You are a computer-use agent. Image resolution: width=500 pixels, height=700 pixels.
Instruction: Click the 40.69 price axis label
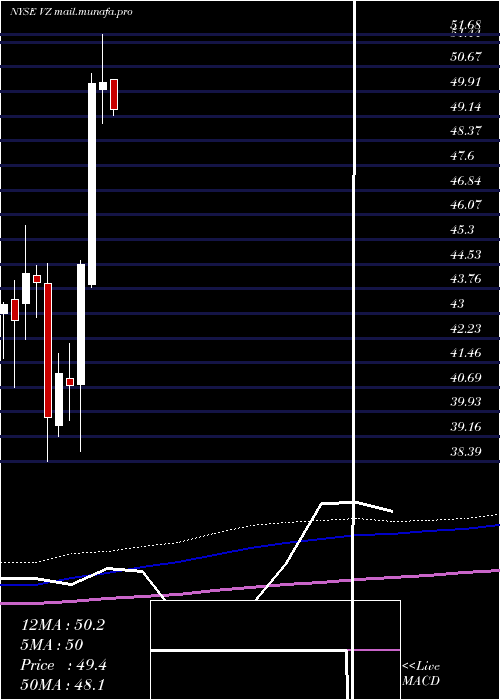point(466,378)
